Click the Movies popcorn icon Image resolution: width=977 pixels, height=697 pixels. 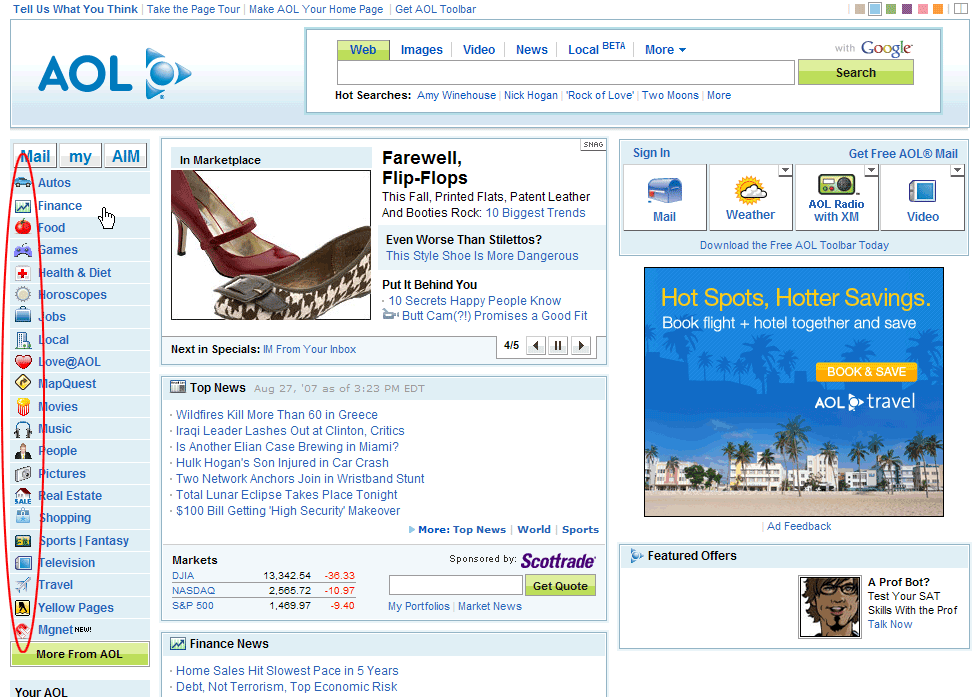[x=23, y=407]
